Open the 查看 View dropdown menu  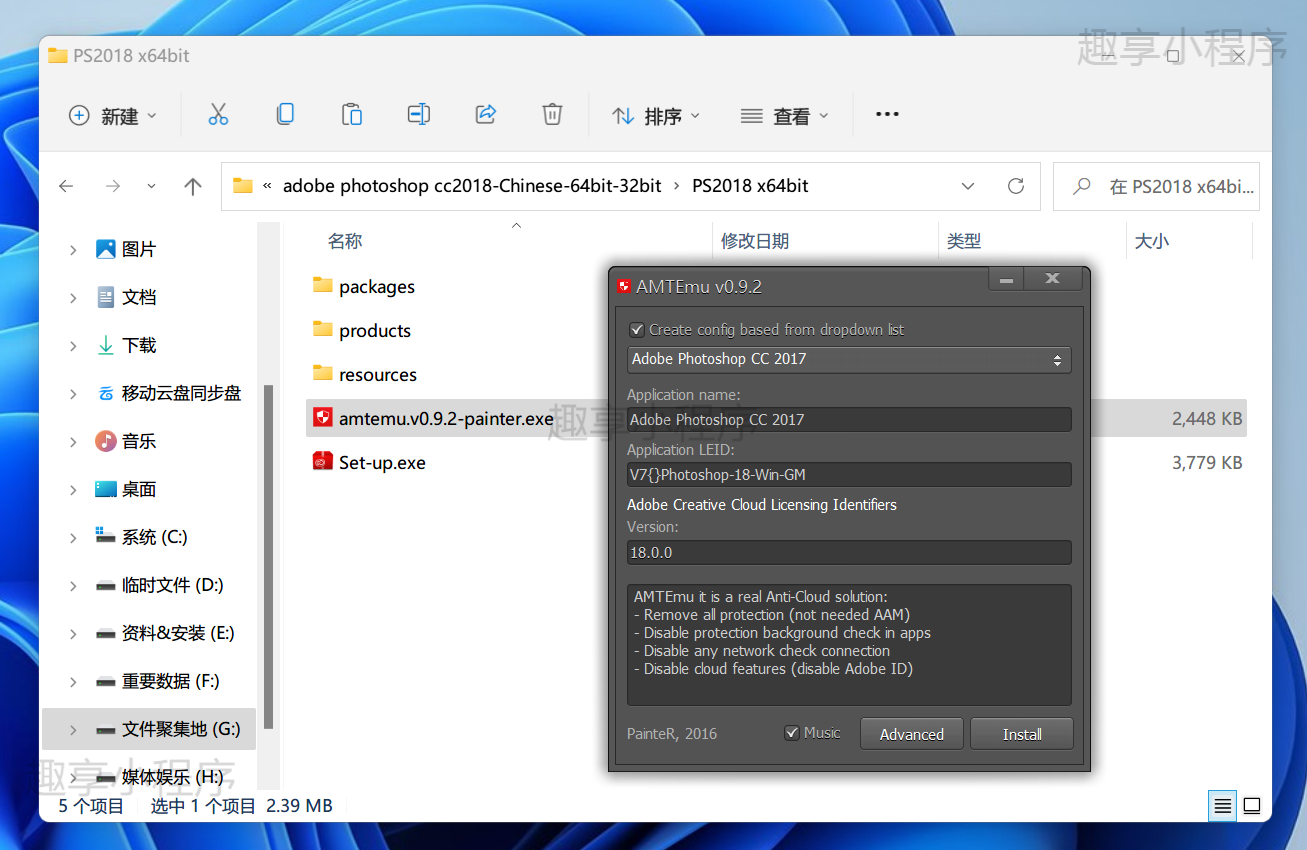coord(785,116)
